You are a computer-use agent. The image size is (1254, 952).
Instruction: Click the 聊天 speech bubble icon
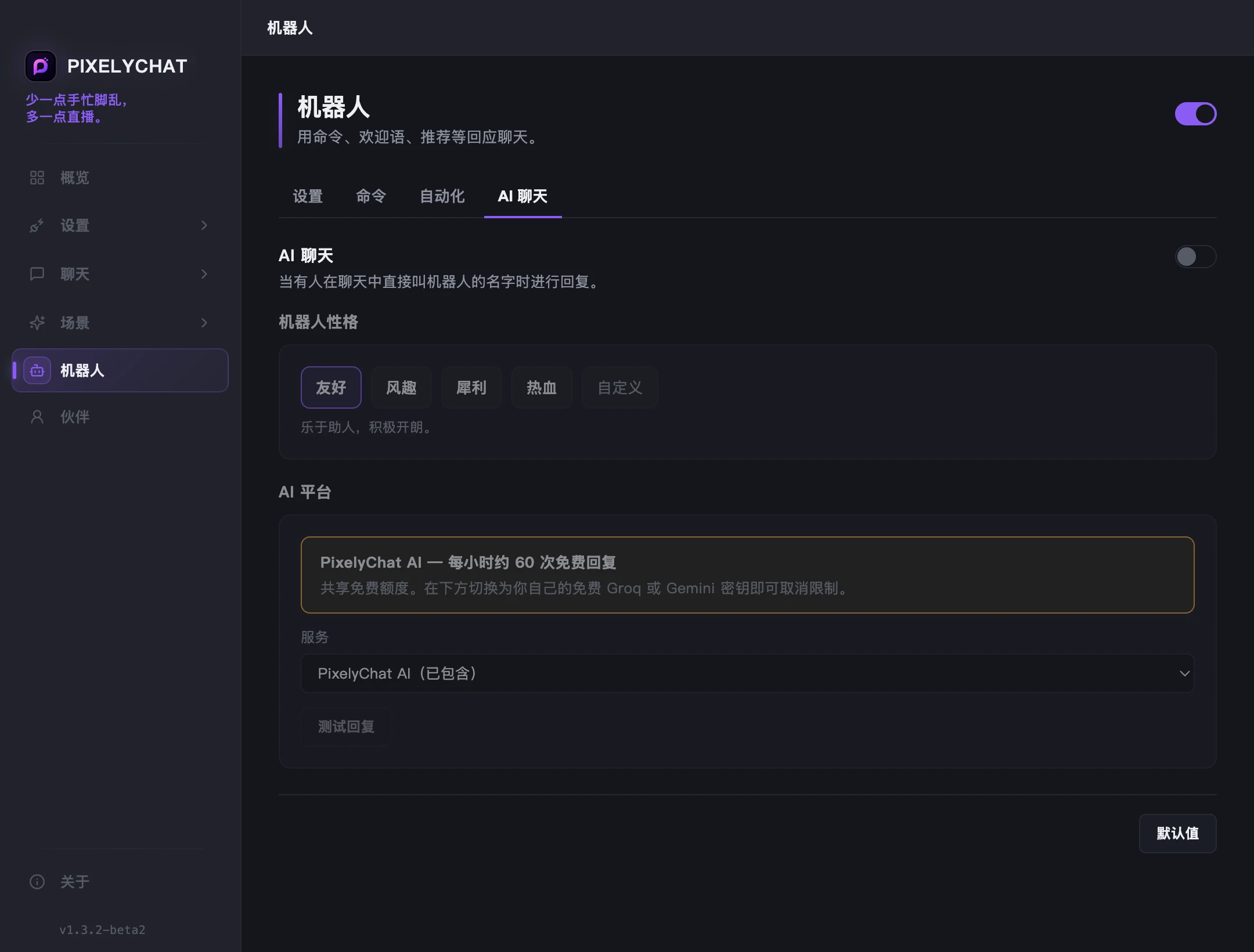(37, 274)
